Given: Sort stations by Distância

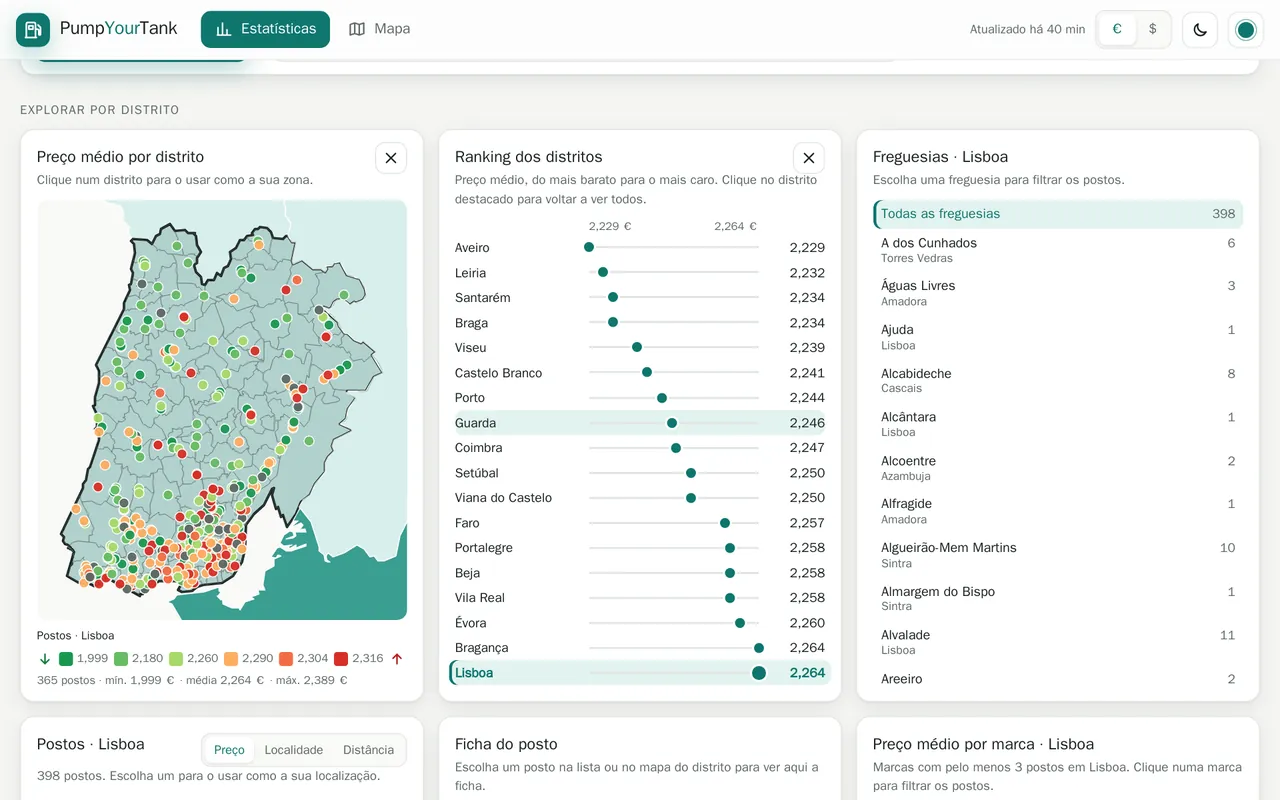Looking at the screenshot, I should [368, 750].
